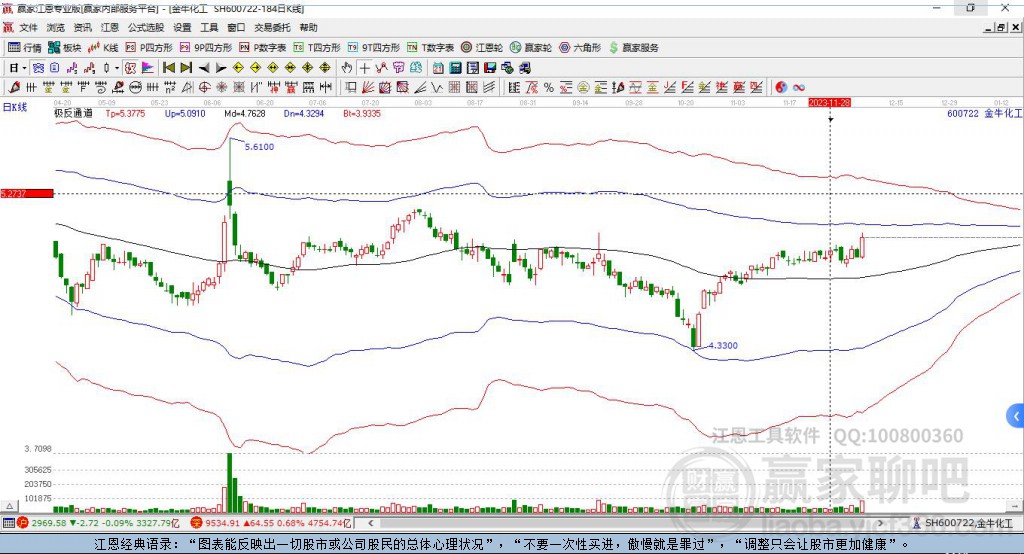Open the 江恩轮 Gann wheel
The width and height of the screenshot is (1024, 554).
(482, 48)
